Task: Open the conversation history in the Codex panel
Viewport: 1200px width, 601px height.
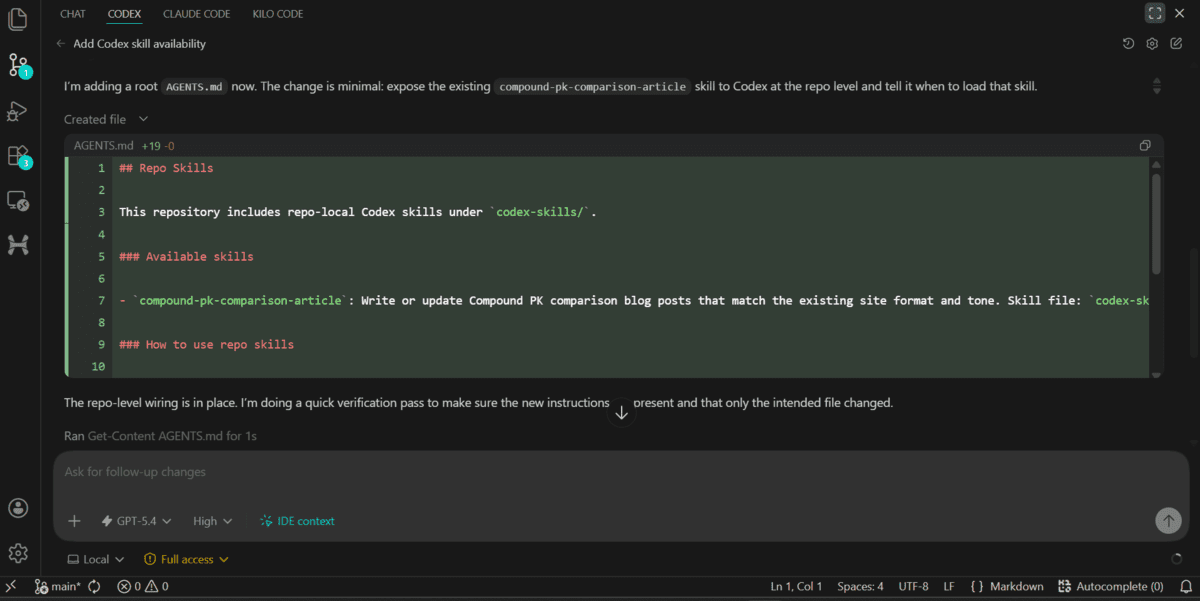Action: [1128, 43]
